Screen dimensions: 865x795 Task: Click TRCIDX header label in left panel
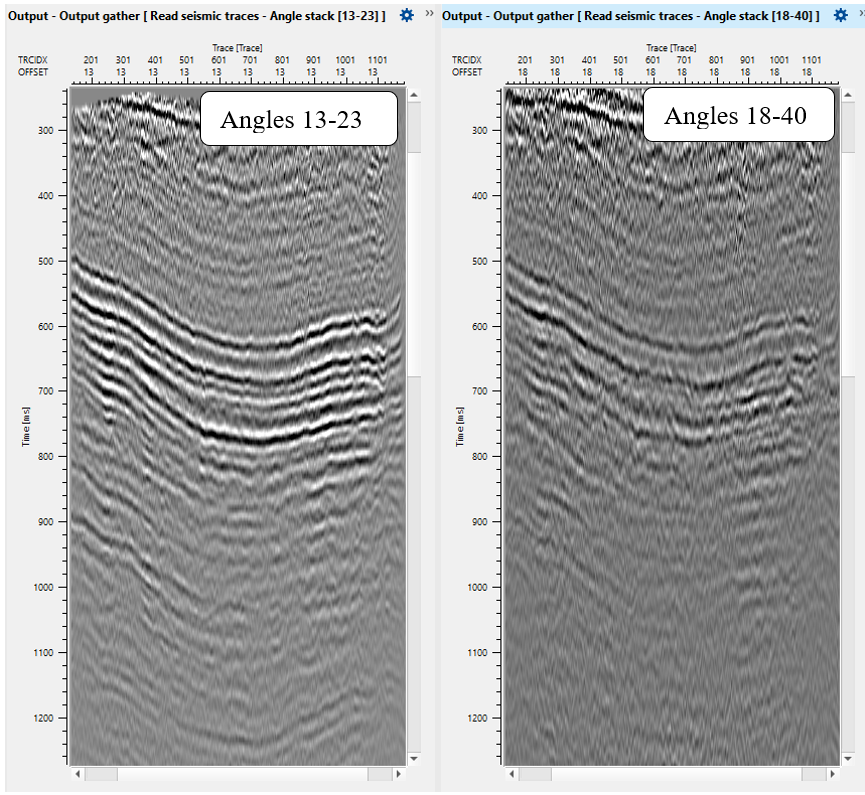pyautogui.click(x=33, y=60)
